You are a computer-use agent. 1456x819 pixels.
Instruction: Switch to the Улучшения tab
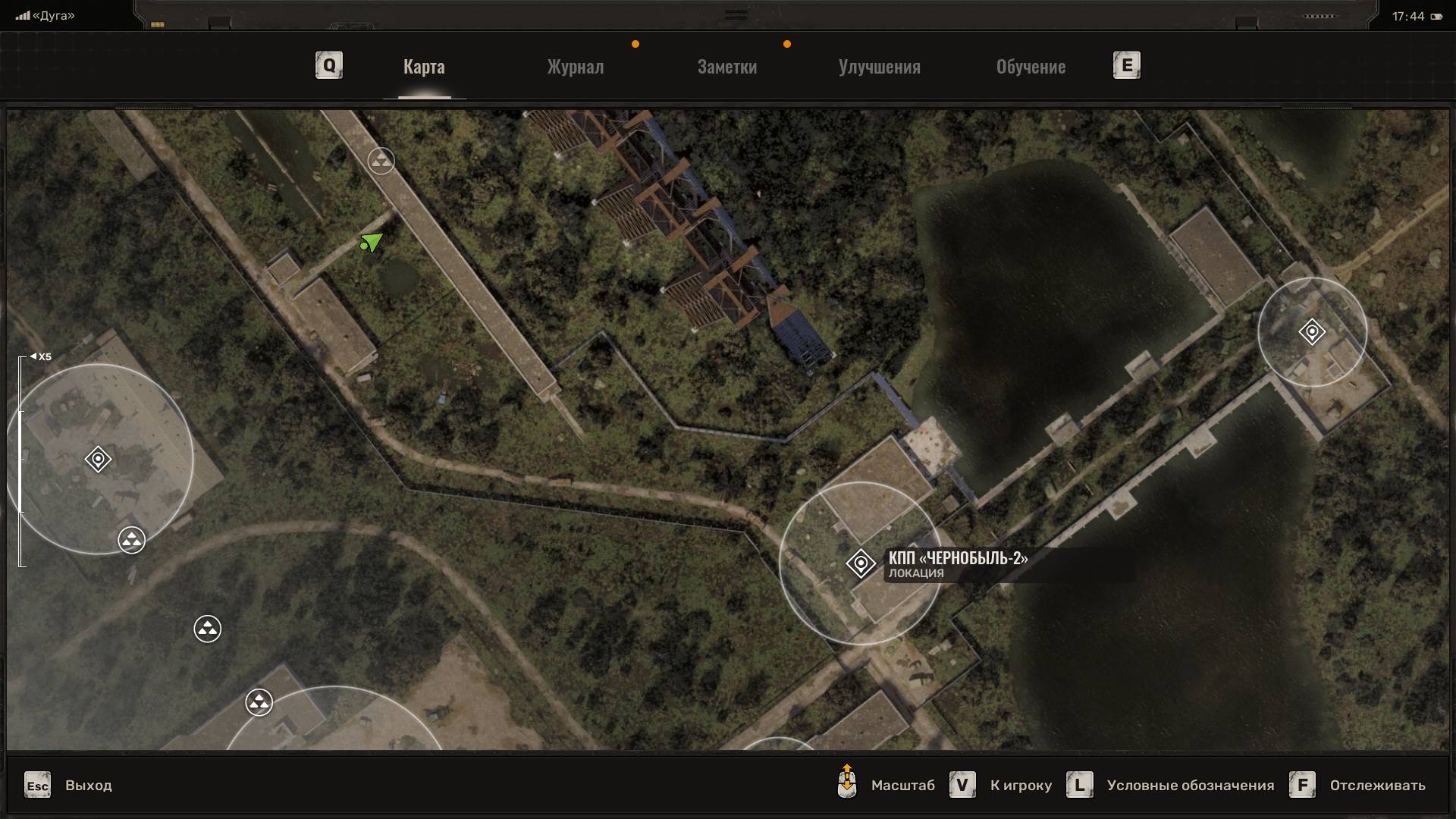pos(879,67)
